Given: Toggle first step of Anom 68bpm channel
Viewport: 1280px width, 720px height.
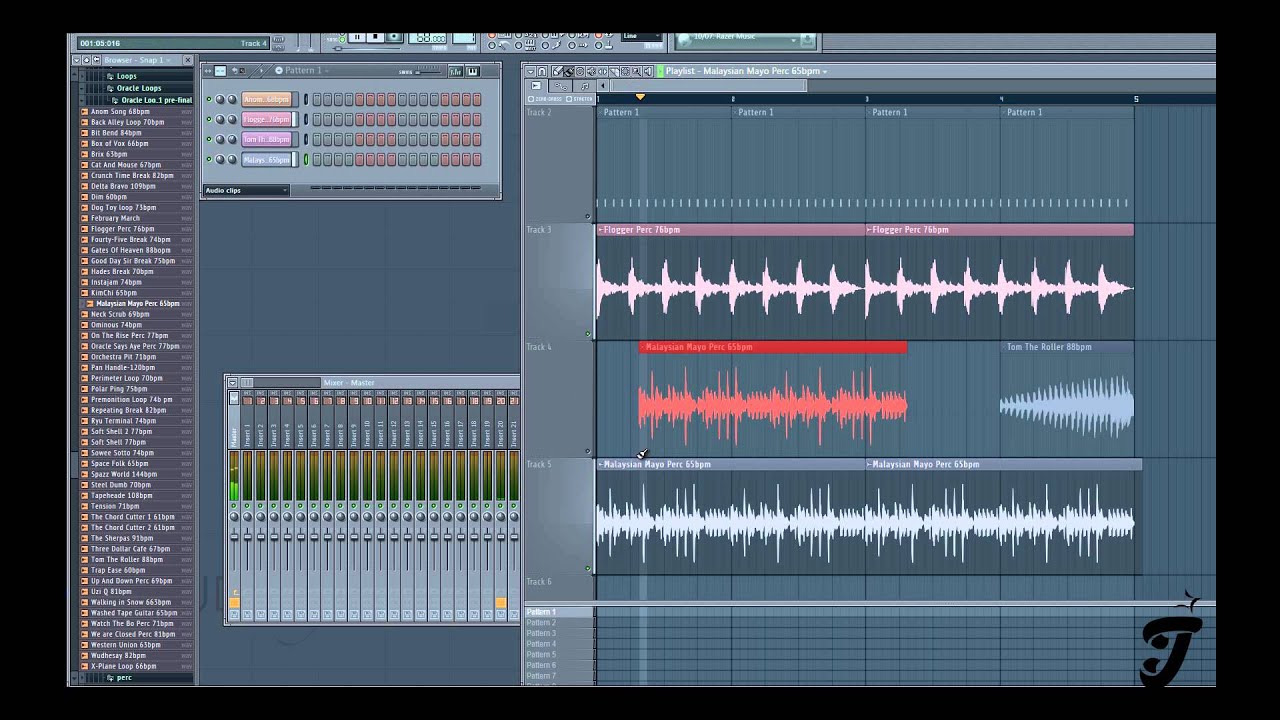Looking at the screenshot, I should click(x=317, y=99).
